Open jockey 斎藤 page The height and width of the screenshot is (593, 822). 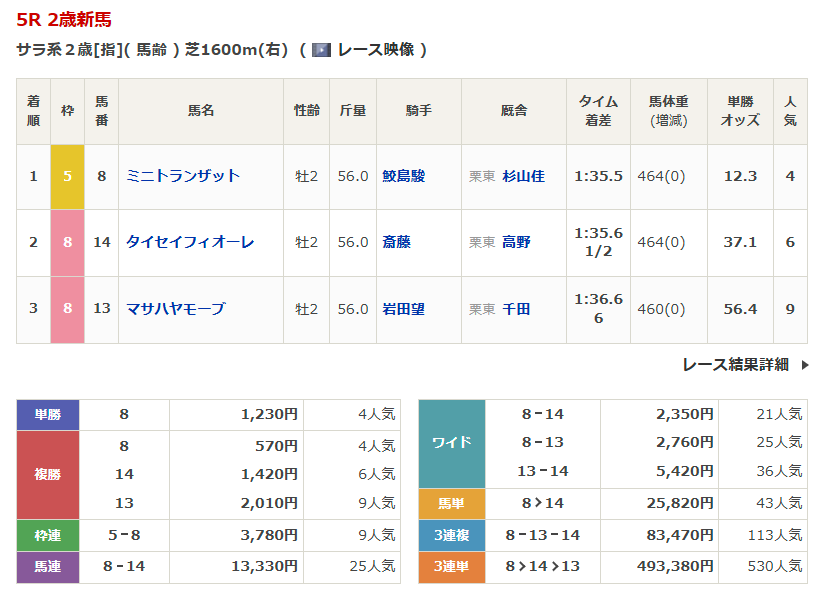[396, 242]
